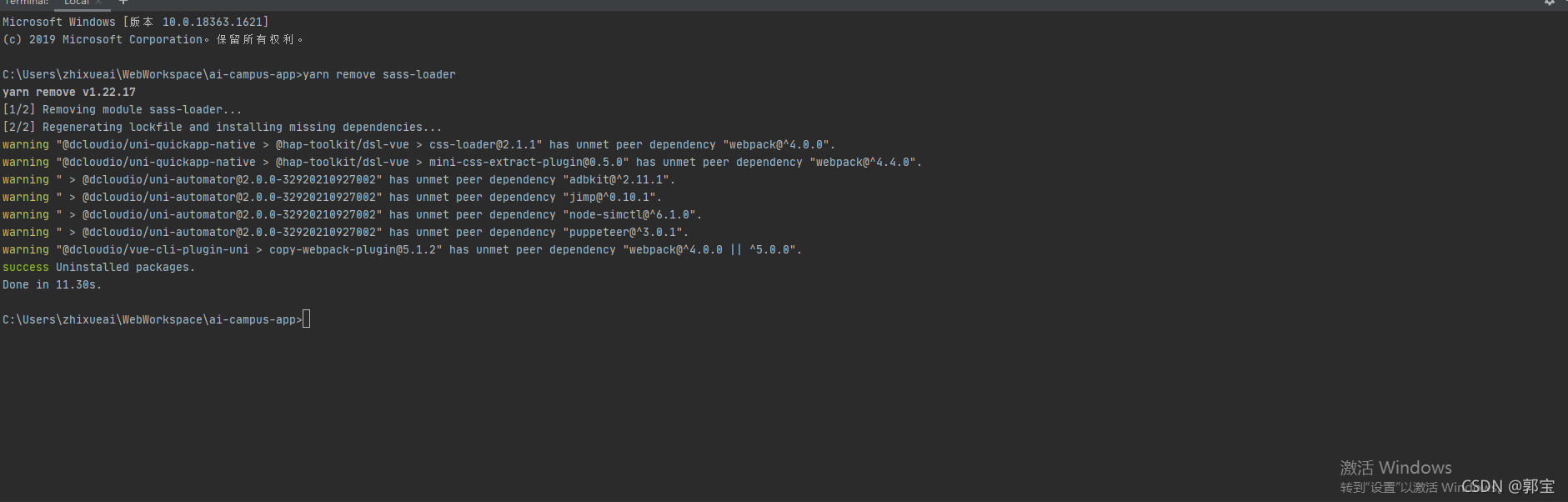Close the Local terminal session tab
The image size is (1568, 502).
(x=98, y=3)
